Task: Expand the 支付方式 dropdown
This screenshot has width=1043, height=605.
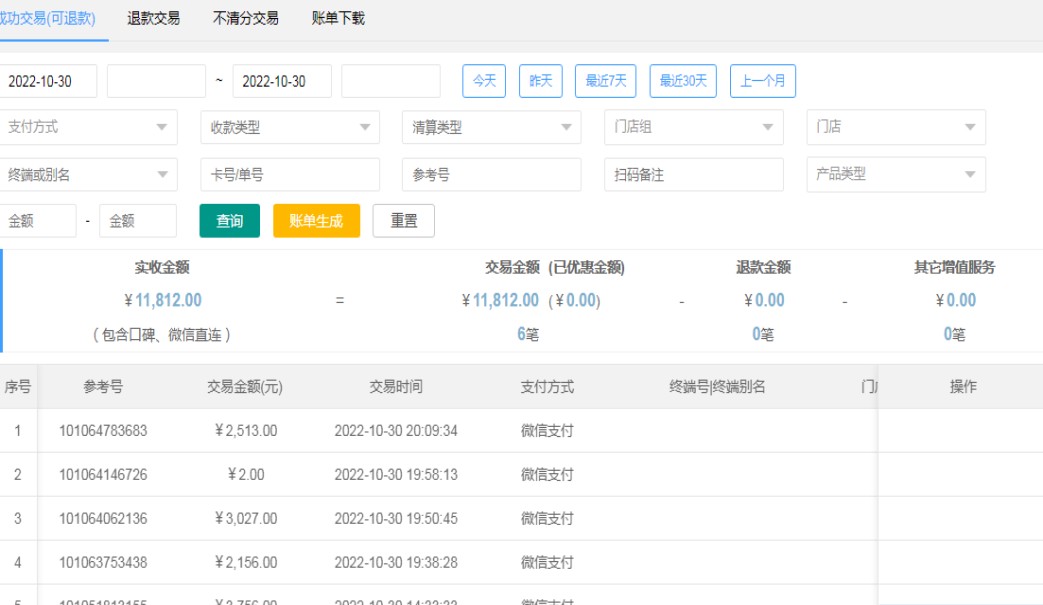Action: 88,127
